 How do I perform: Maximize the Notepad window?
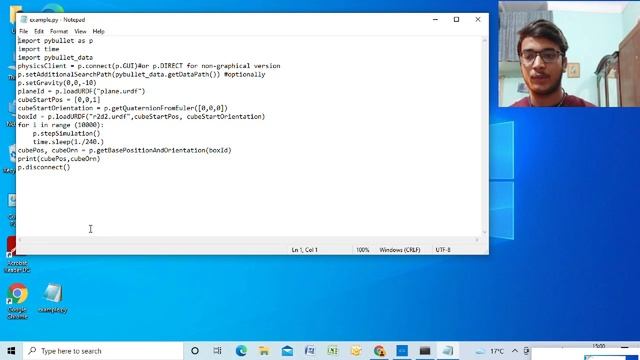click(456, 19)
